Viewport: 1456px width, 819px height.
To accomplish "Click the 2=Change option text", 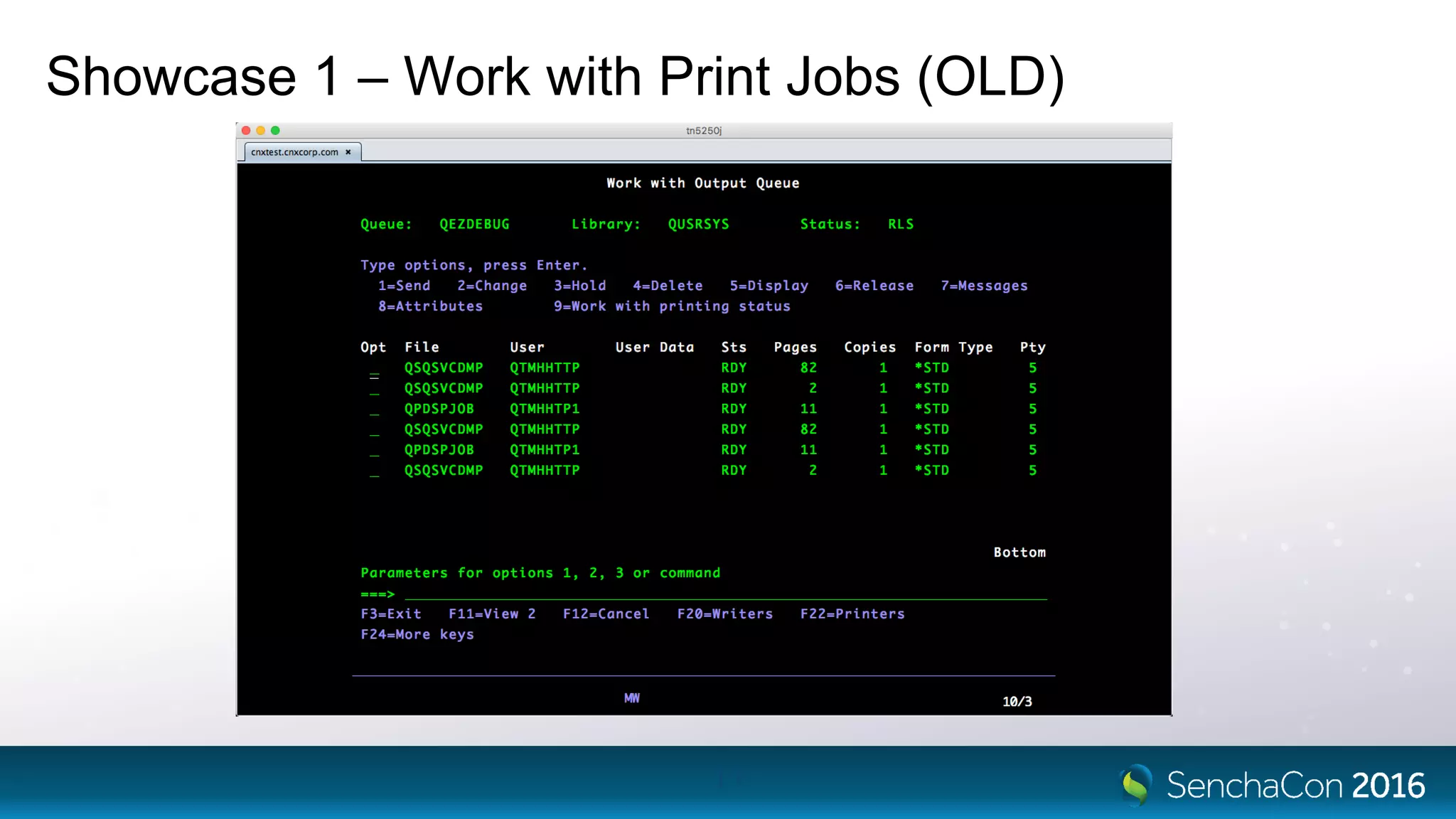I will coord(492,286).
